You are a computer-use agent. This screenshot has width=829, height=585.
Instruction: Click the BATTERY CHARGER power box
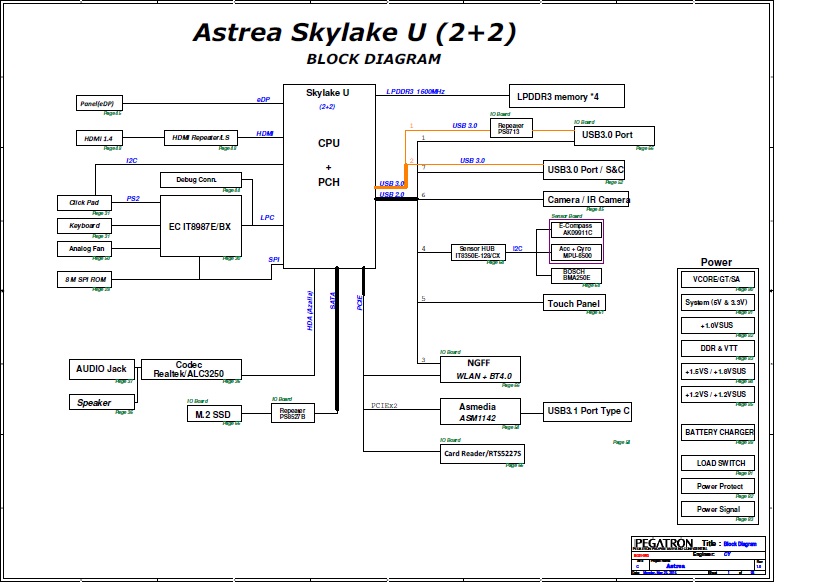(718, 432)
